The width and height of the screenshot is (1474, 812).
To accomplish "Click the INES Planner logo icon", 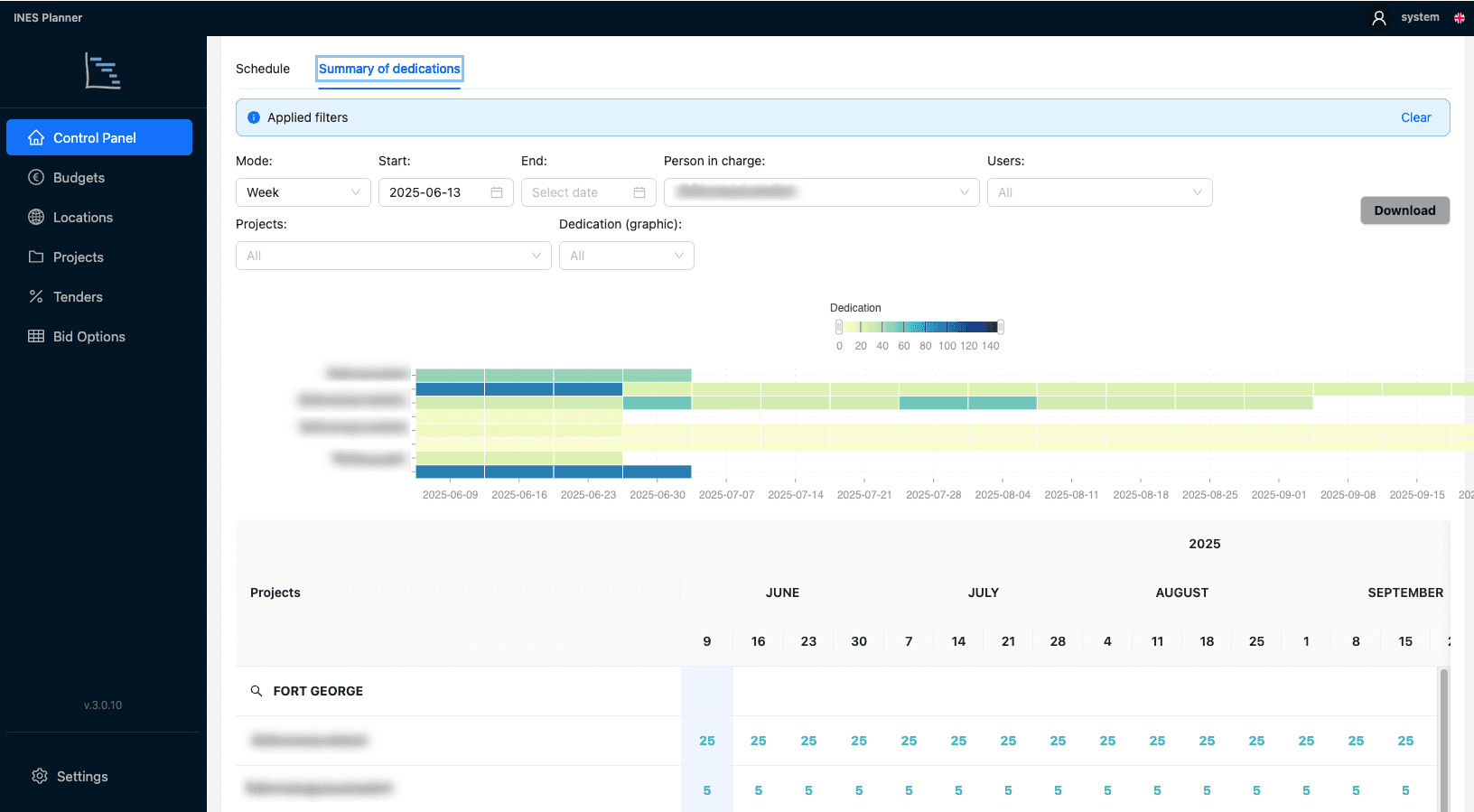I will pos(103,71).
